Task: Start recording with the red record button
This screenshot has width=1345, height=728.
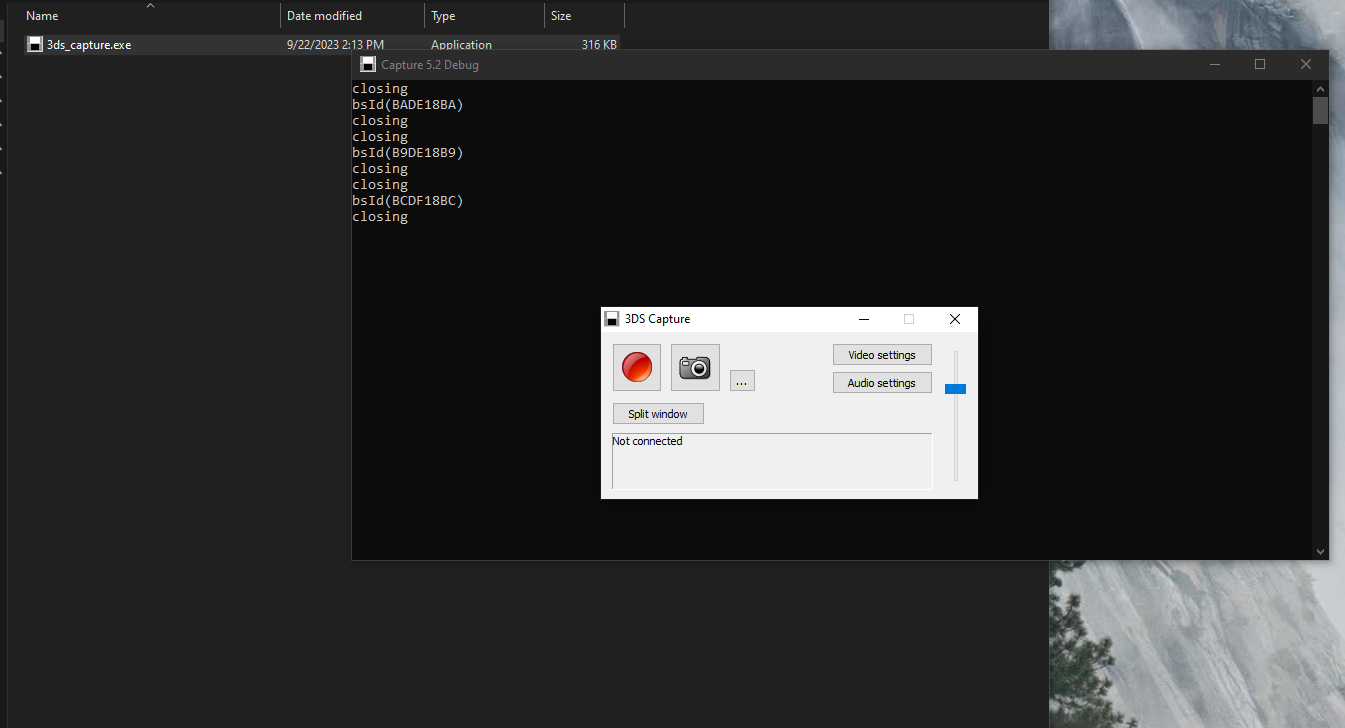Action: (637, 367)
